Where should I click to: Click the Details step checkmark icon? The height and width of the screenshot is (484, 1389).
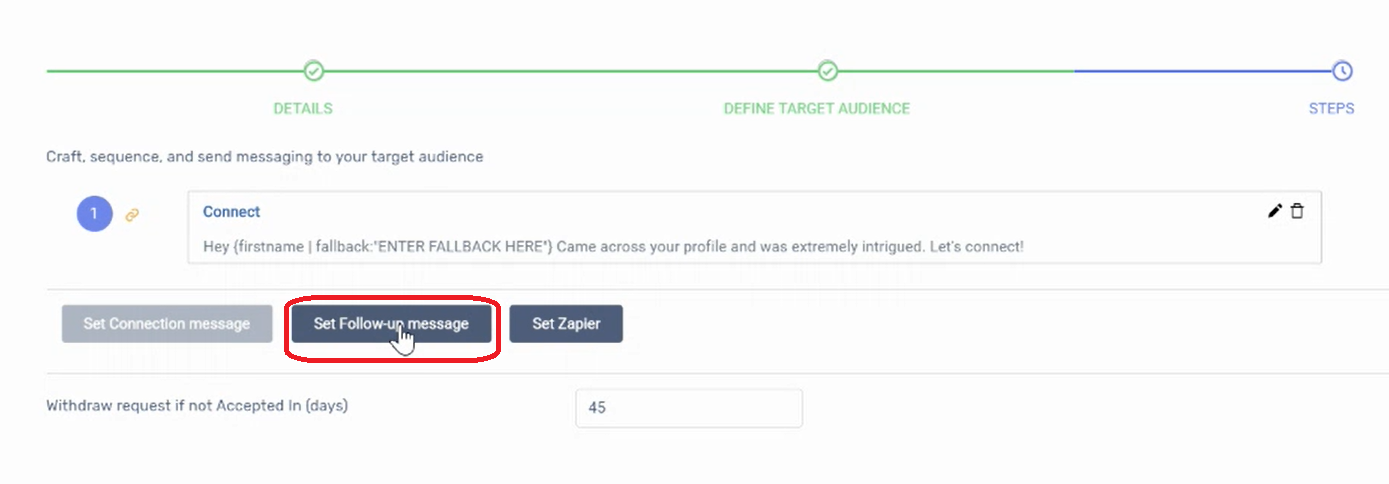[314, 71]
